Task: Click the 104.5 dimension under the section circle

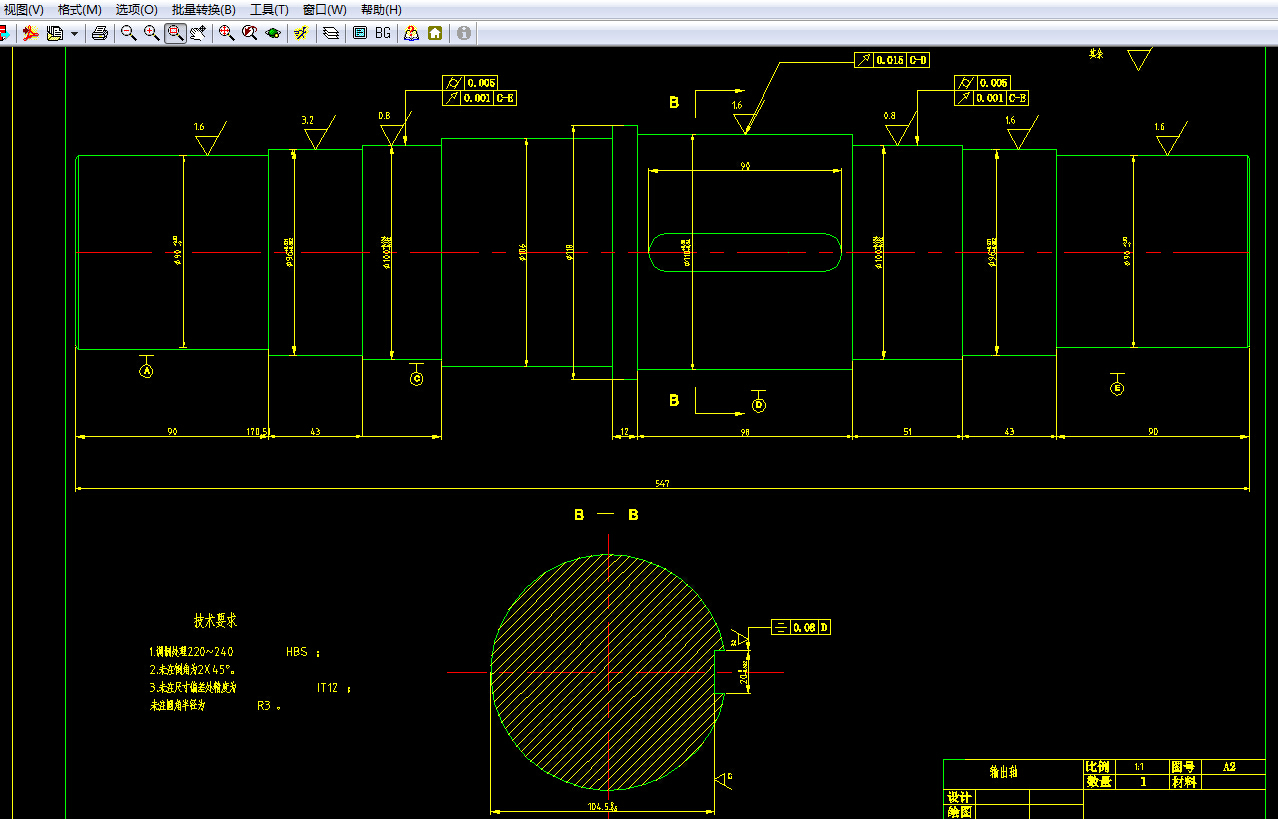Action: pos(602,806)
